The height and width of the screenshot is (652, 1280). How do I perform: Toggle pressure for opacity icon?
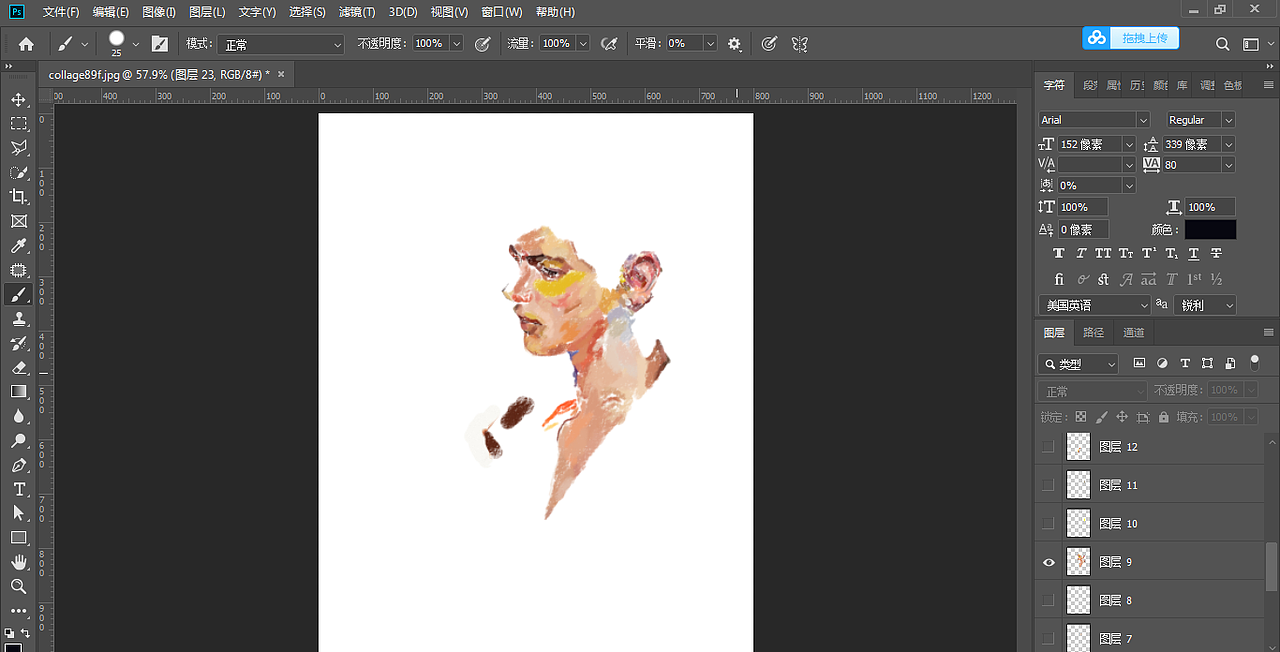[483, 44]
